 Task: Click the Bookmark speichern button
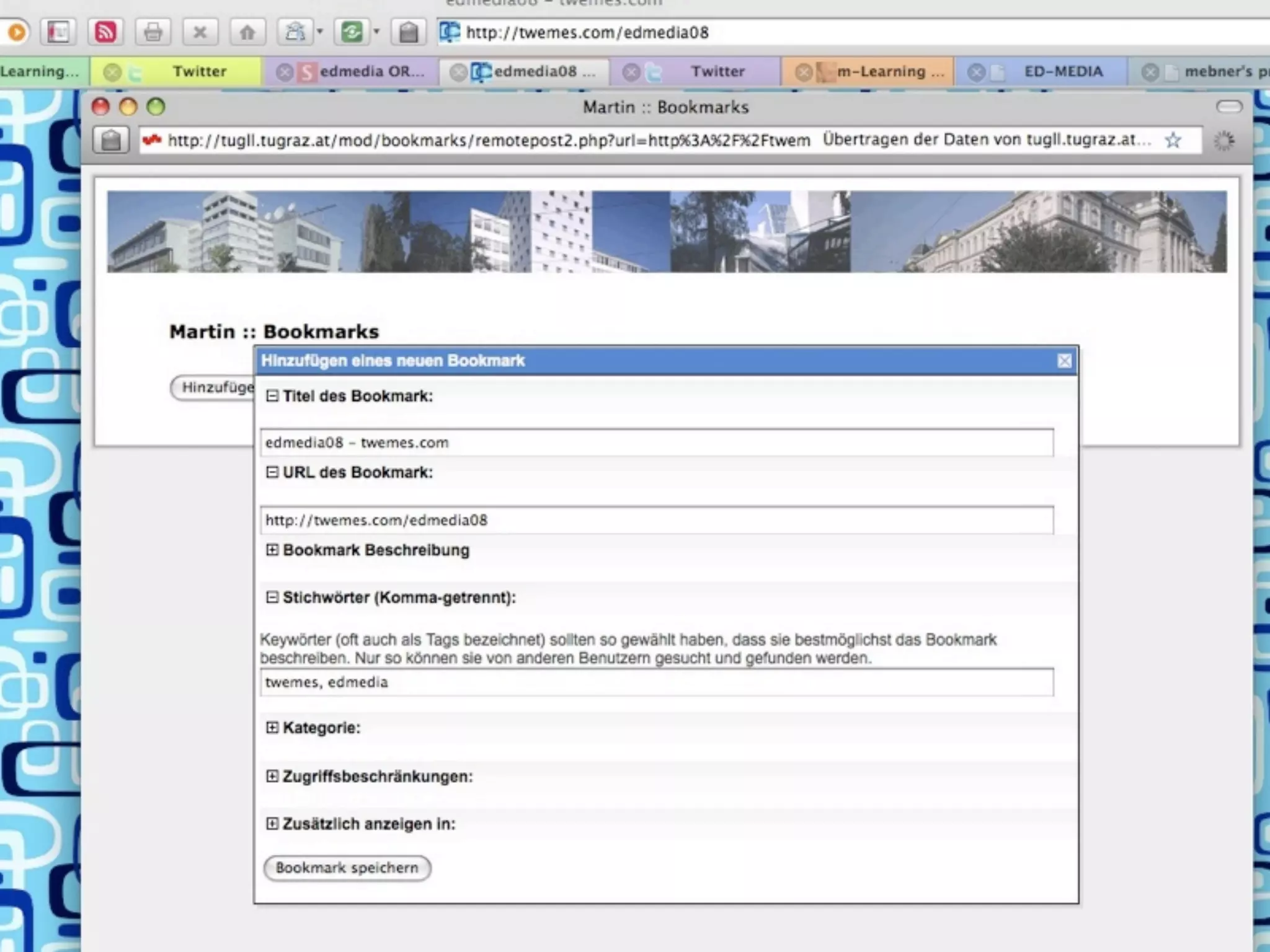click(347, 868)
